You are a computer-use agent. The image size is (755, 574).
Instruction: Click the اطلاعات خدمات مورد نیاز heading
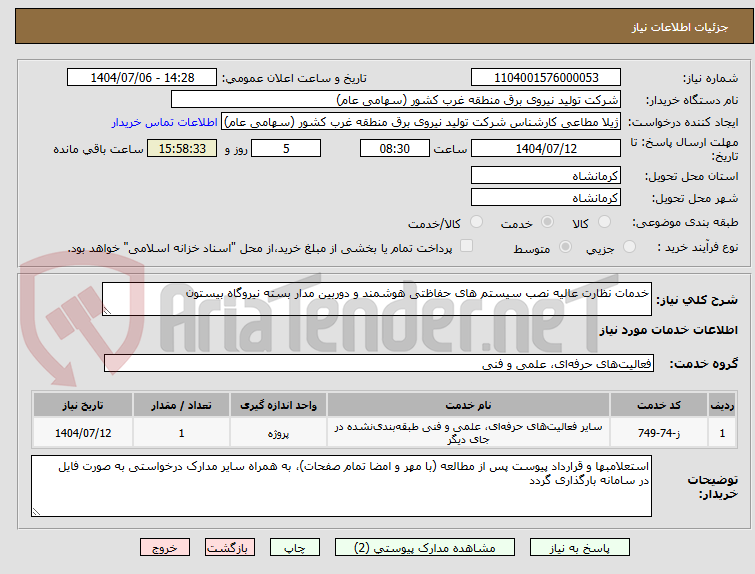[668, 330]
